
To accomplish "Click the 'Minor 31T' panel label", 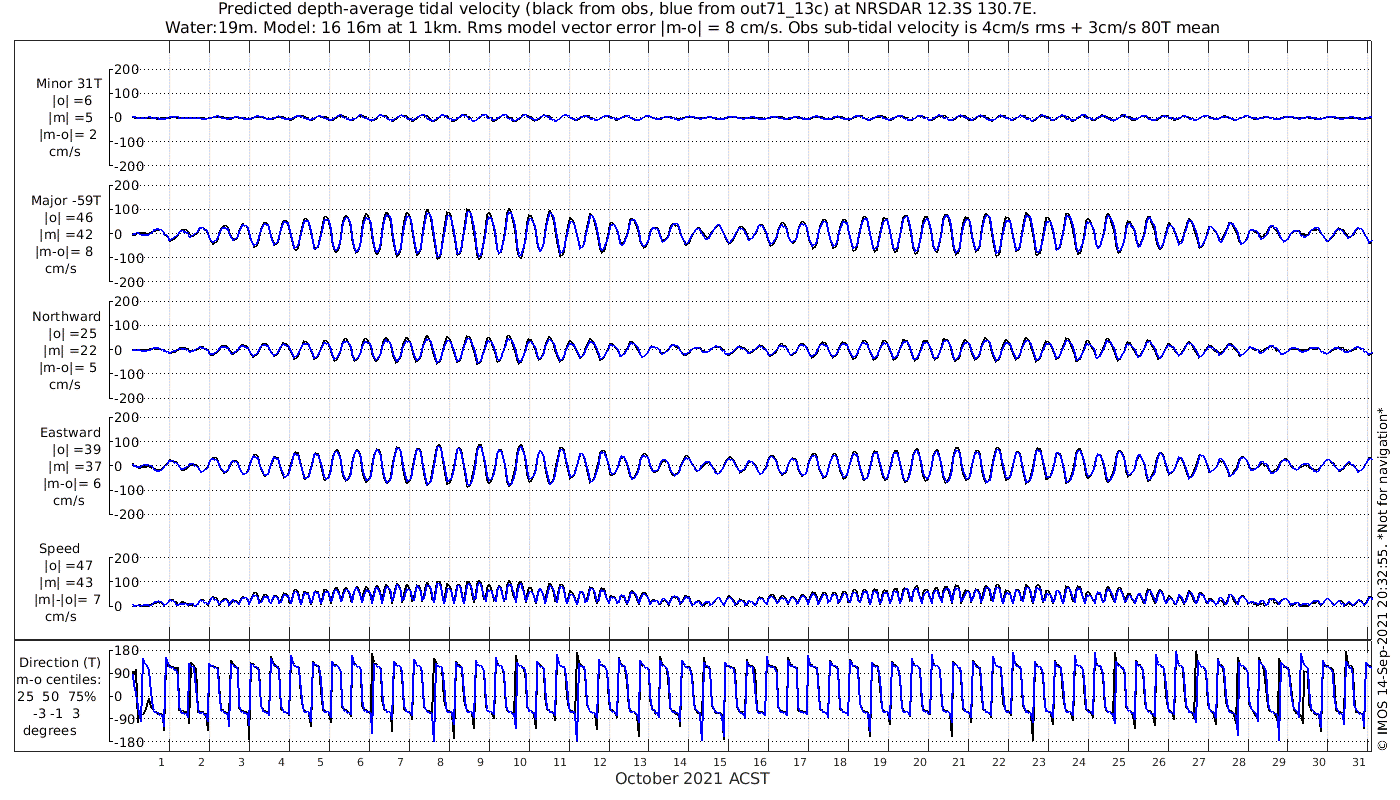I will [68, 84].
